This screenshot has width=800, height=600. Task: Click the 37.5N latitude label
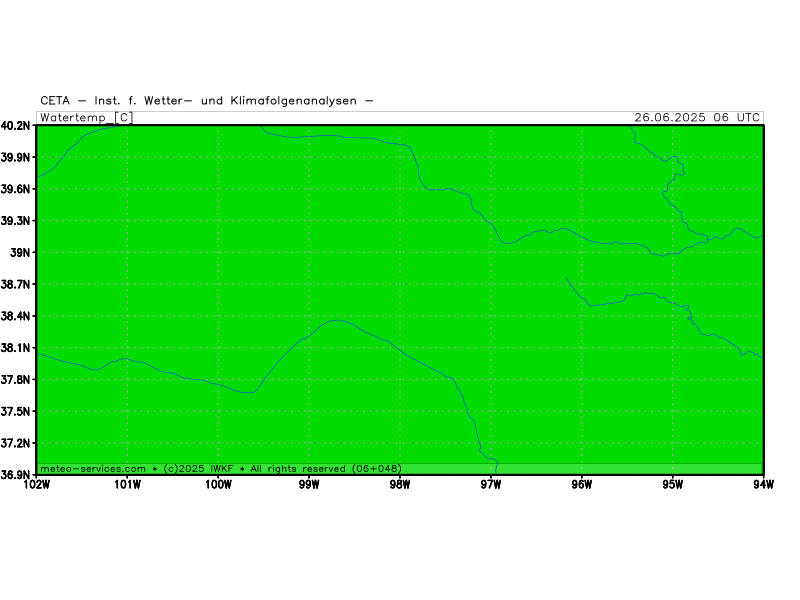[x=15, y=411]
